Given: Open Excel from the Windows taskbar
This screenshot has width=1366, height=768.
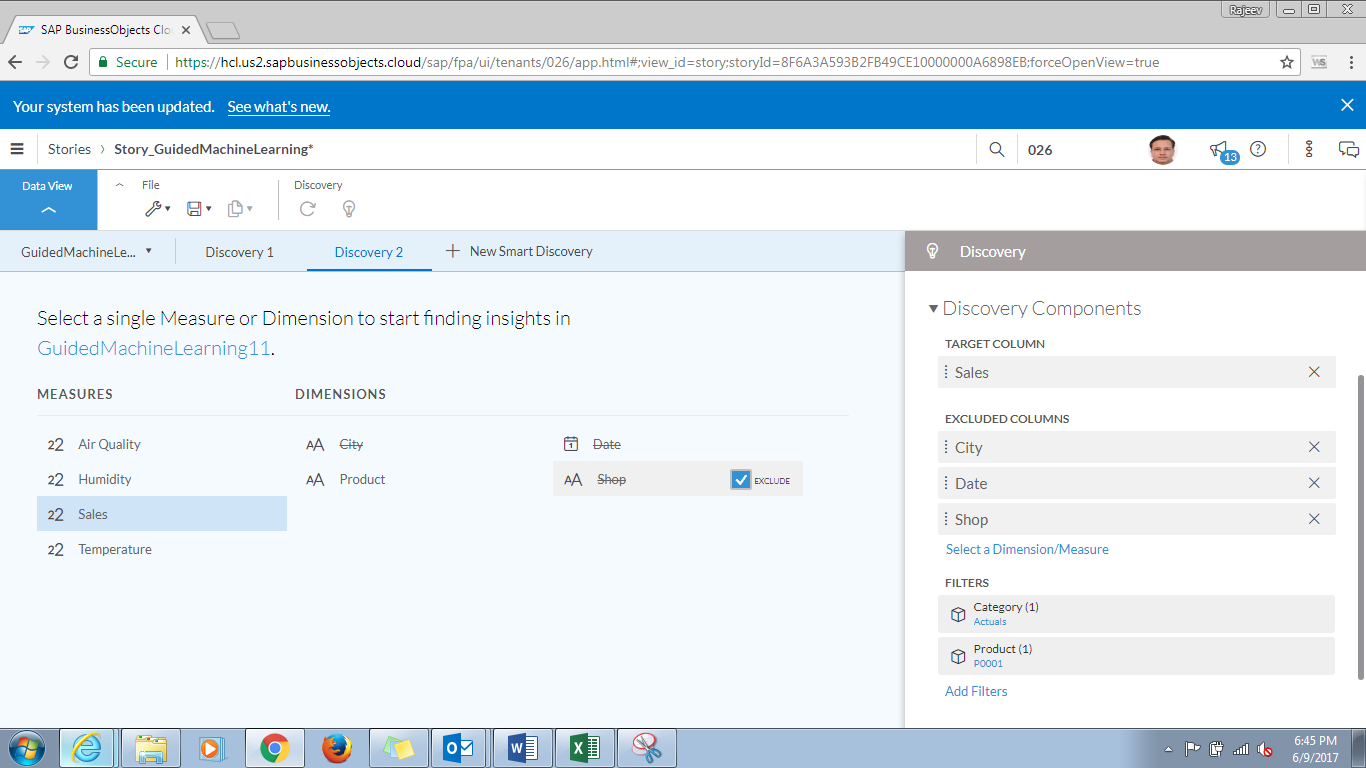Looking at the screenshot, I should click(584, 748).
